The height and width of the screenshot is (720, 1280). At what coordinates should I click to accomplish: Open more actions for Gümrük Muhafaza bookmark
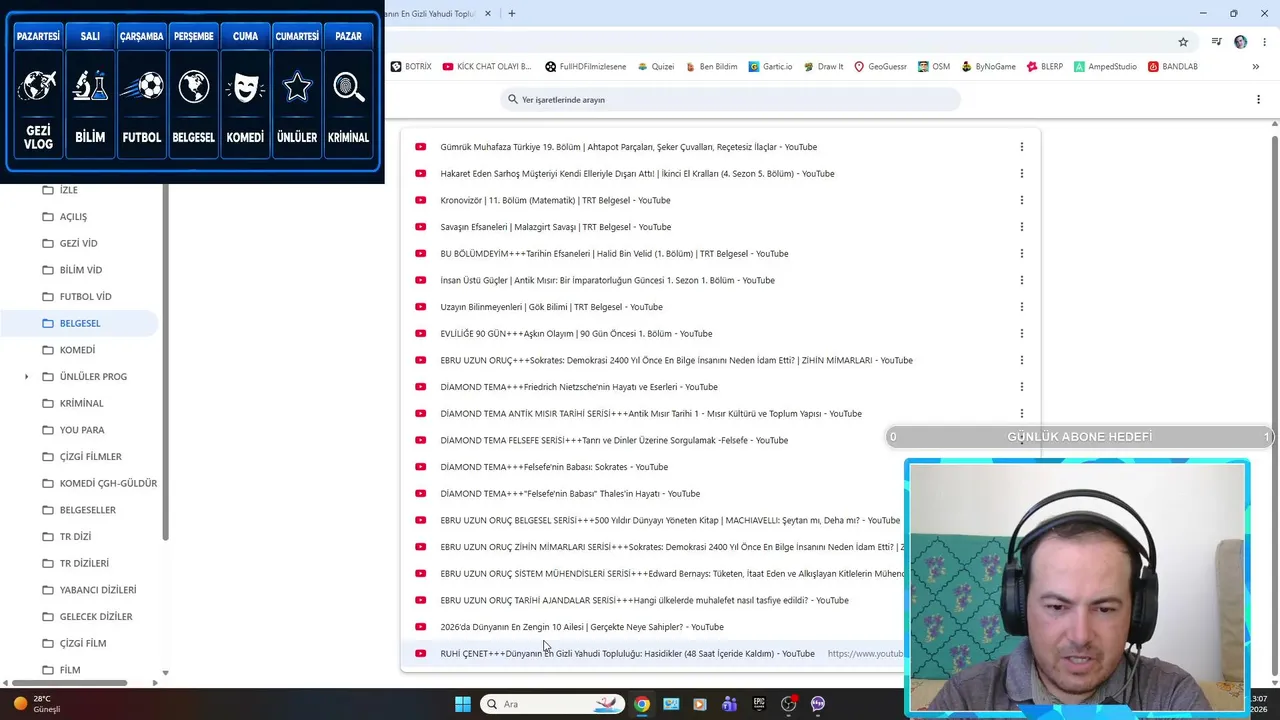1021,147
